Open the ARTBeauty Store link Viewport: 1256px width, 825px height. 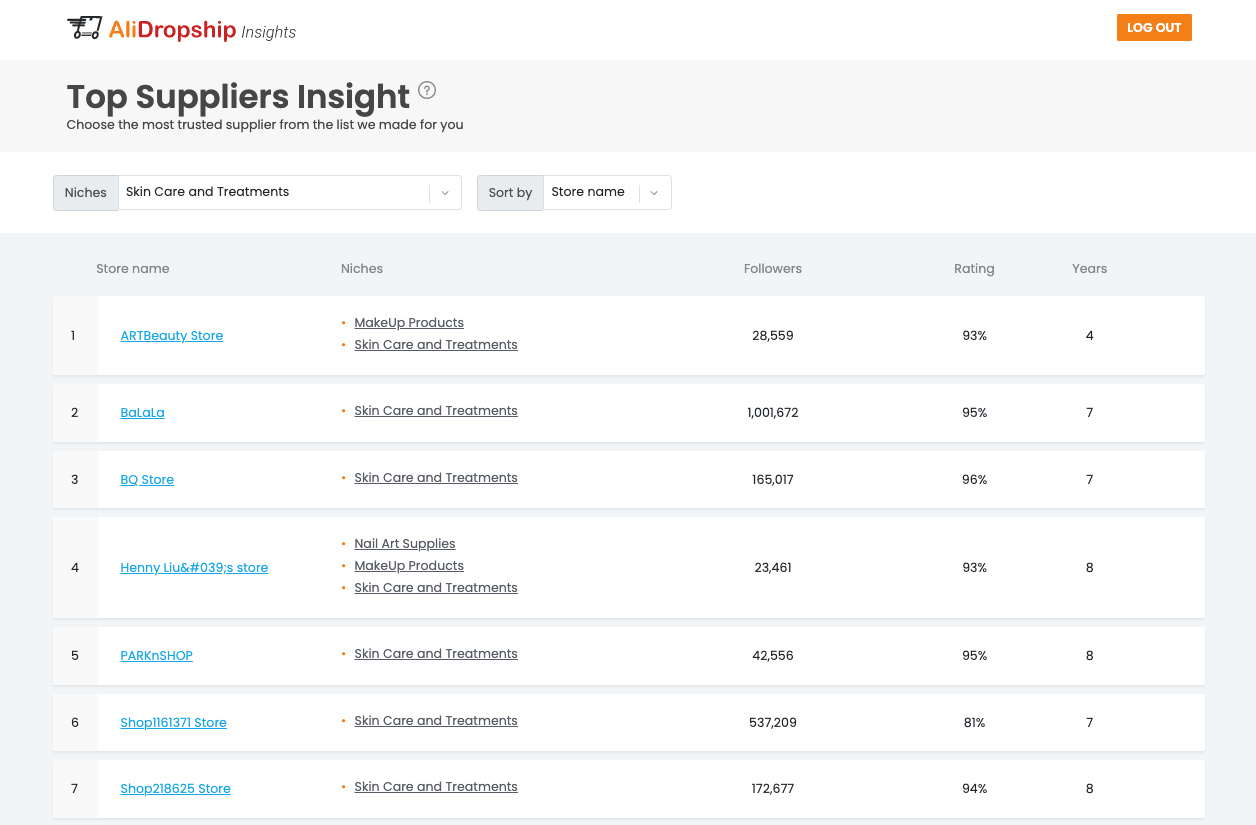(x=172, y=336)
